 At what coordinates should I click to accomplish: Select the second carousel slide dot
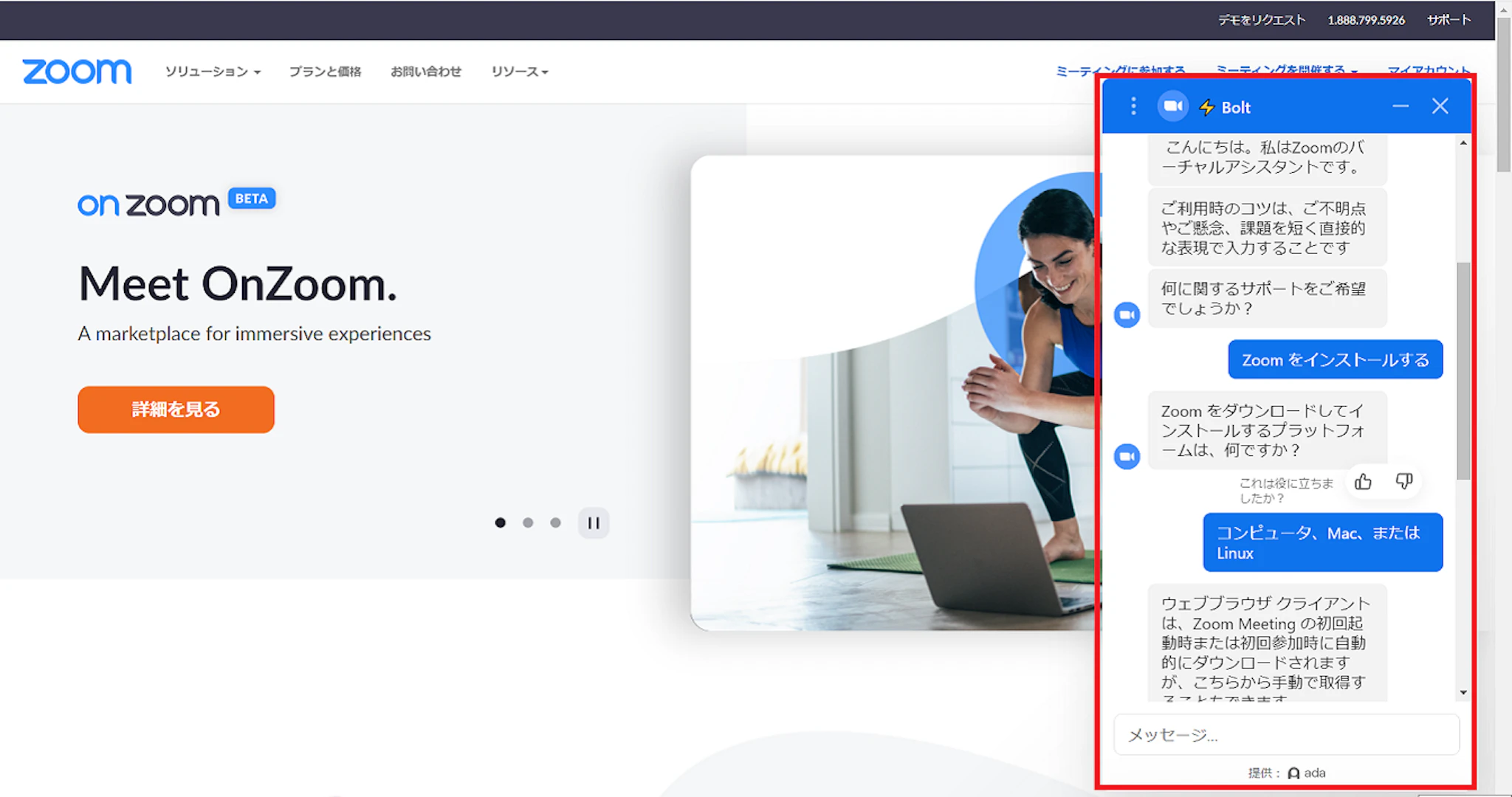[528, 523]
